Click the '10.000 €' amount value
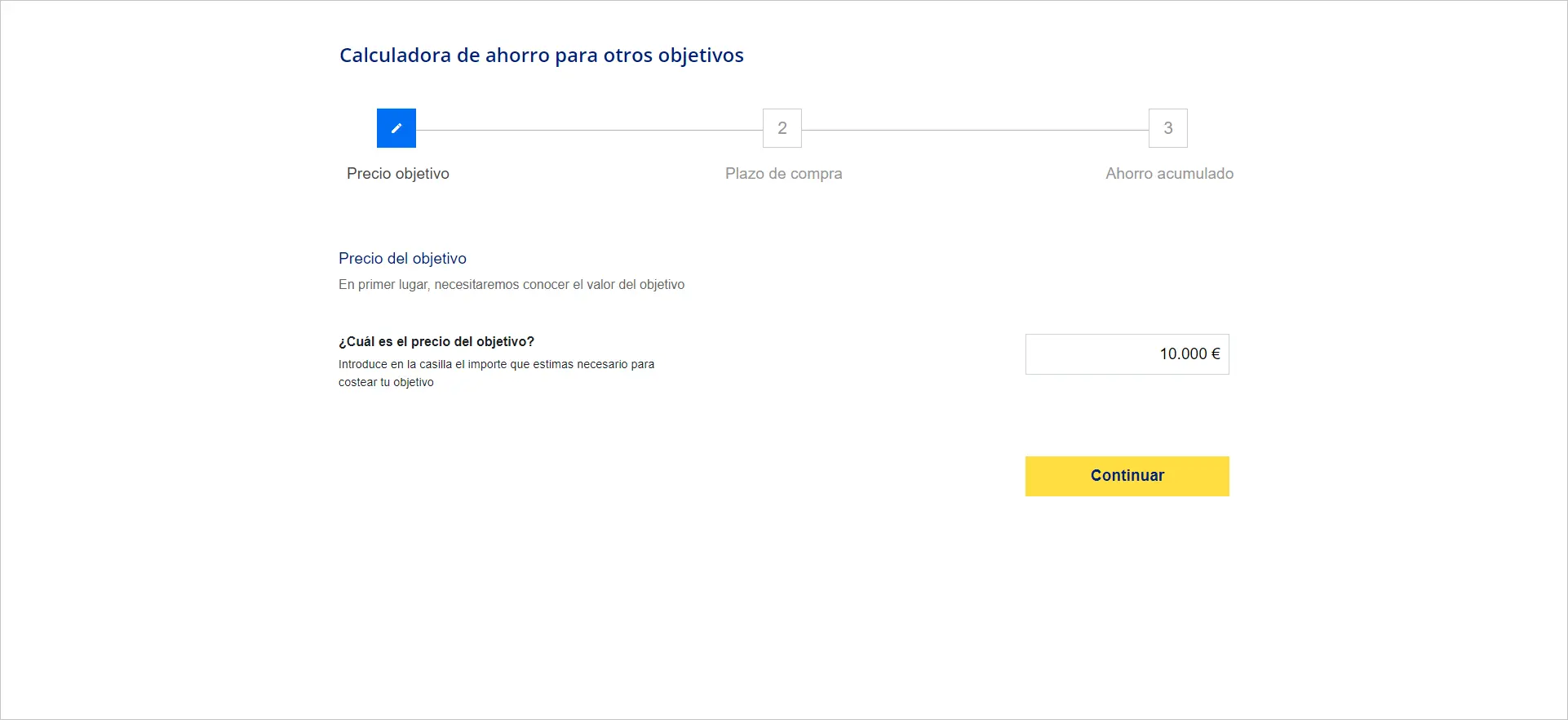Viewport: 1568px width, 720px height. pos(1183,354)
